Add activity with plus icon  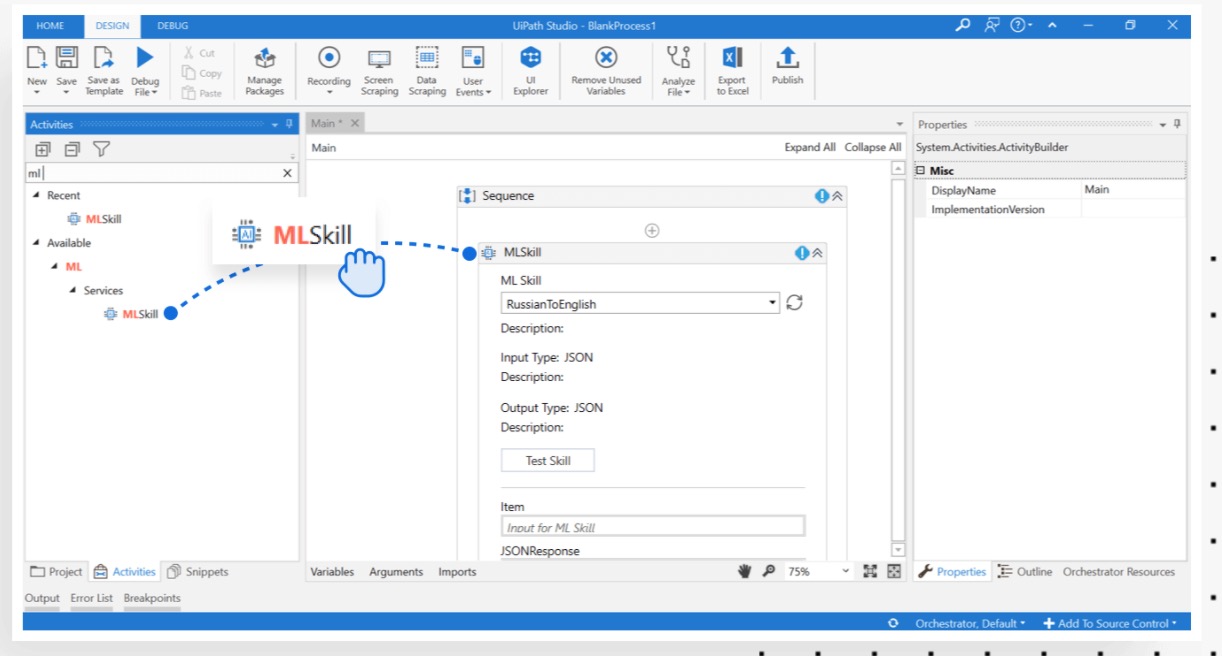(652, 230)
